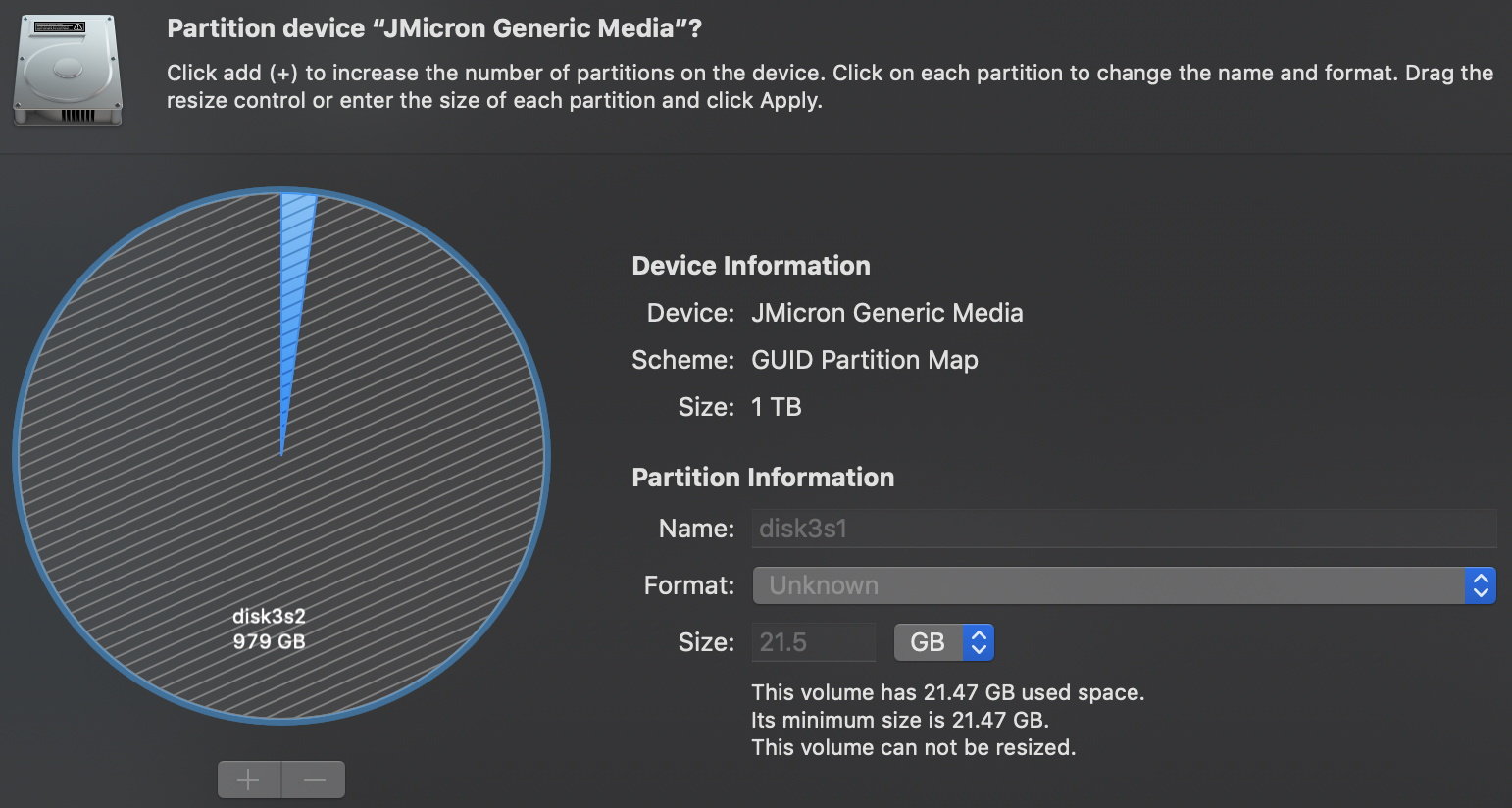Click into the partition Name field disk3s1
Image resolution: width=1512 pixels, height=808 pixels.
(1124, 529)
